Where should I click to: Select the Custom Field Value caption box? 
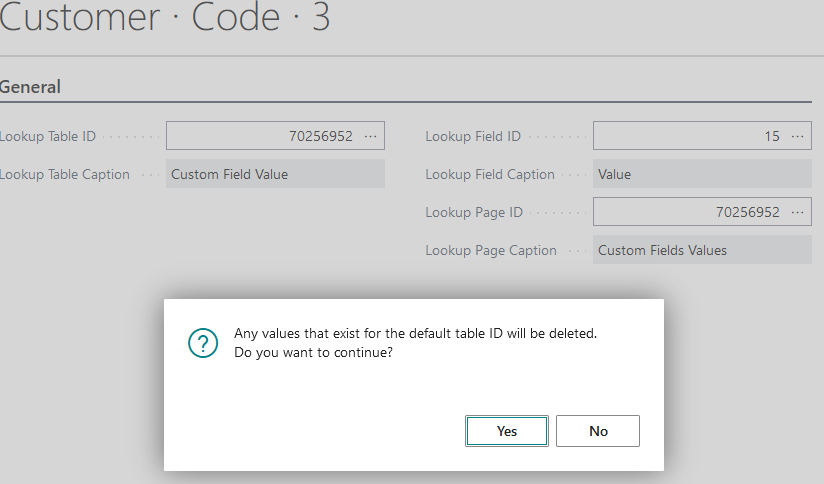click(x=275, y=174)
